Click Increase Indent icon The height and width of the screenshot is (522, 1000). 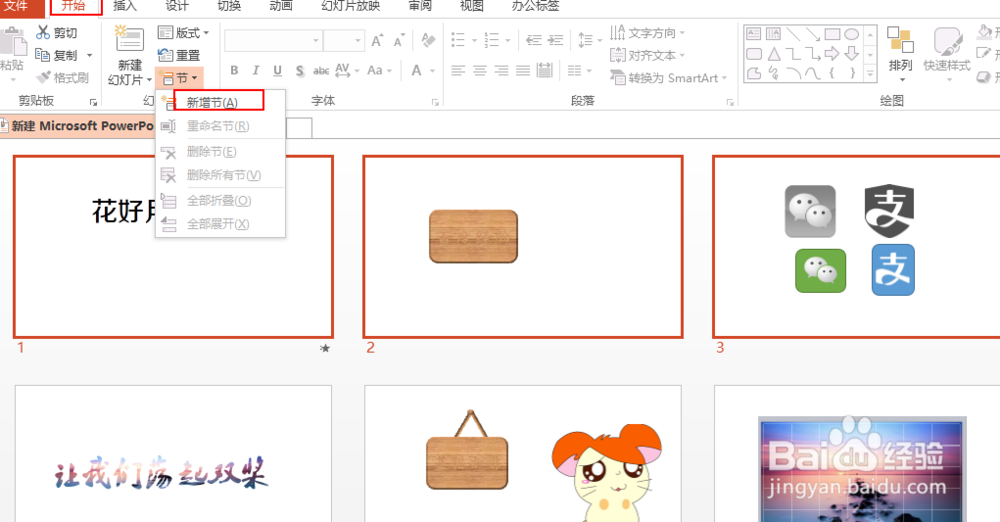[x=556, y=40]
